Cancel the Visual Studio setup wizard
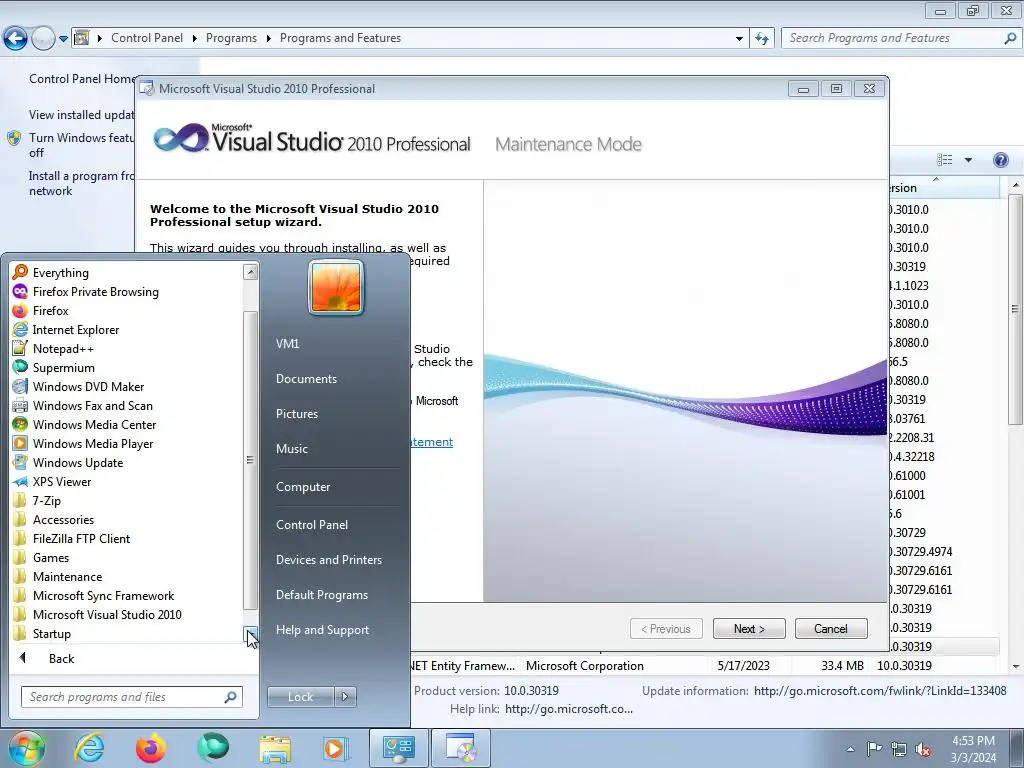 [831, 629]
